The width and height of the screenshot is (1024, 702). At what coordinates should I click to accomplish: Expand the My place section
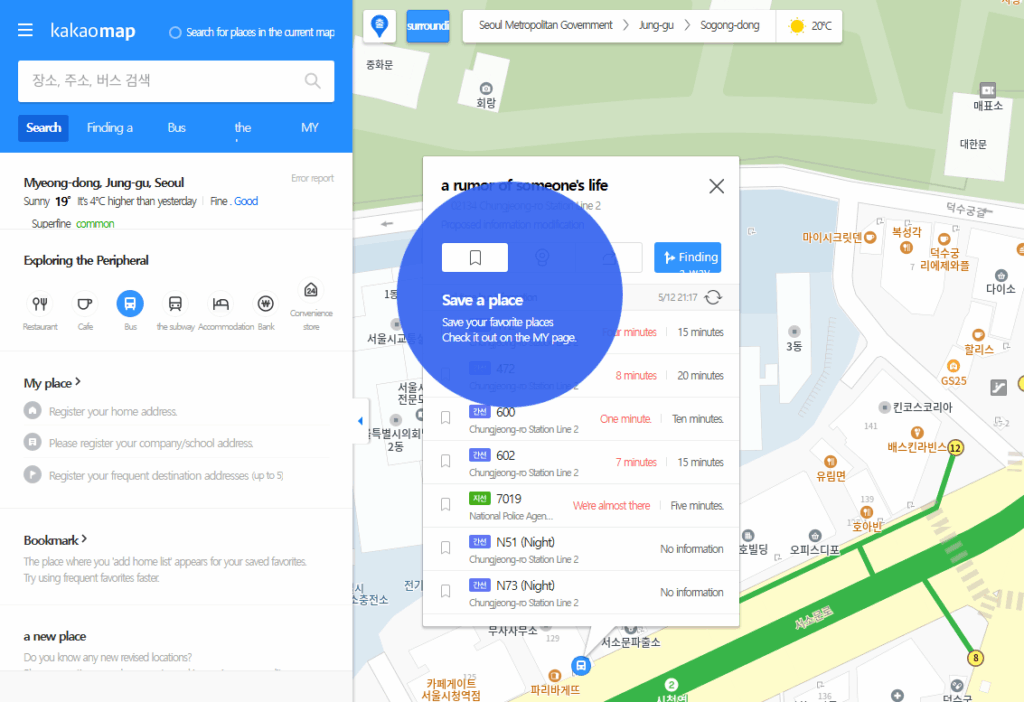(52, 383)
